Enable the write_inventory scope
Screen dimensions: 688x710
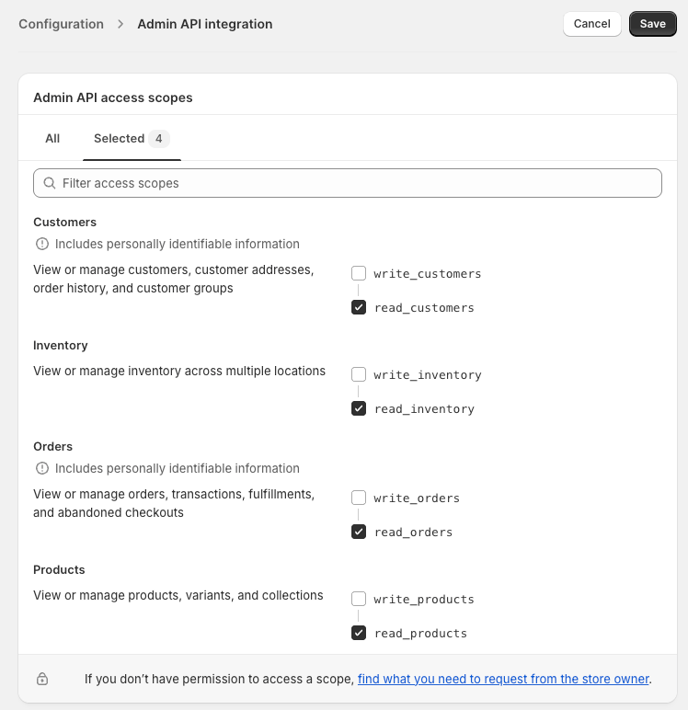click(358, 374)
